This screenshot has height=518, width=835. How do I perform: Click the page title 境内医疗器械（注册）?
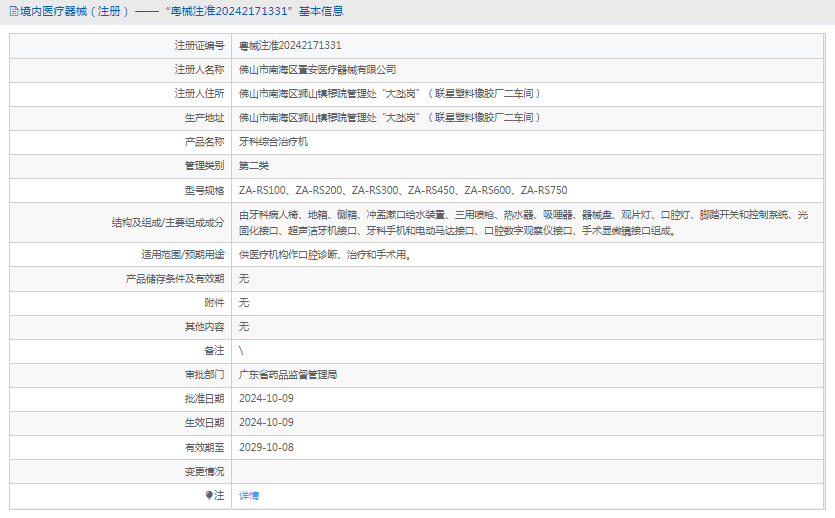tap(75, 11)
